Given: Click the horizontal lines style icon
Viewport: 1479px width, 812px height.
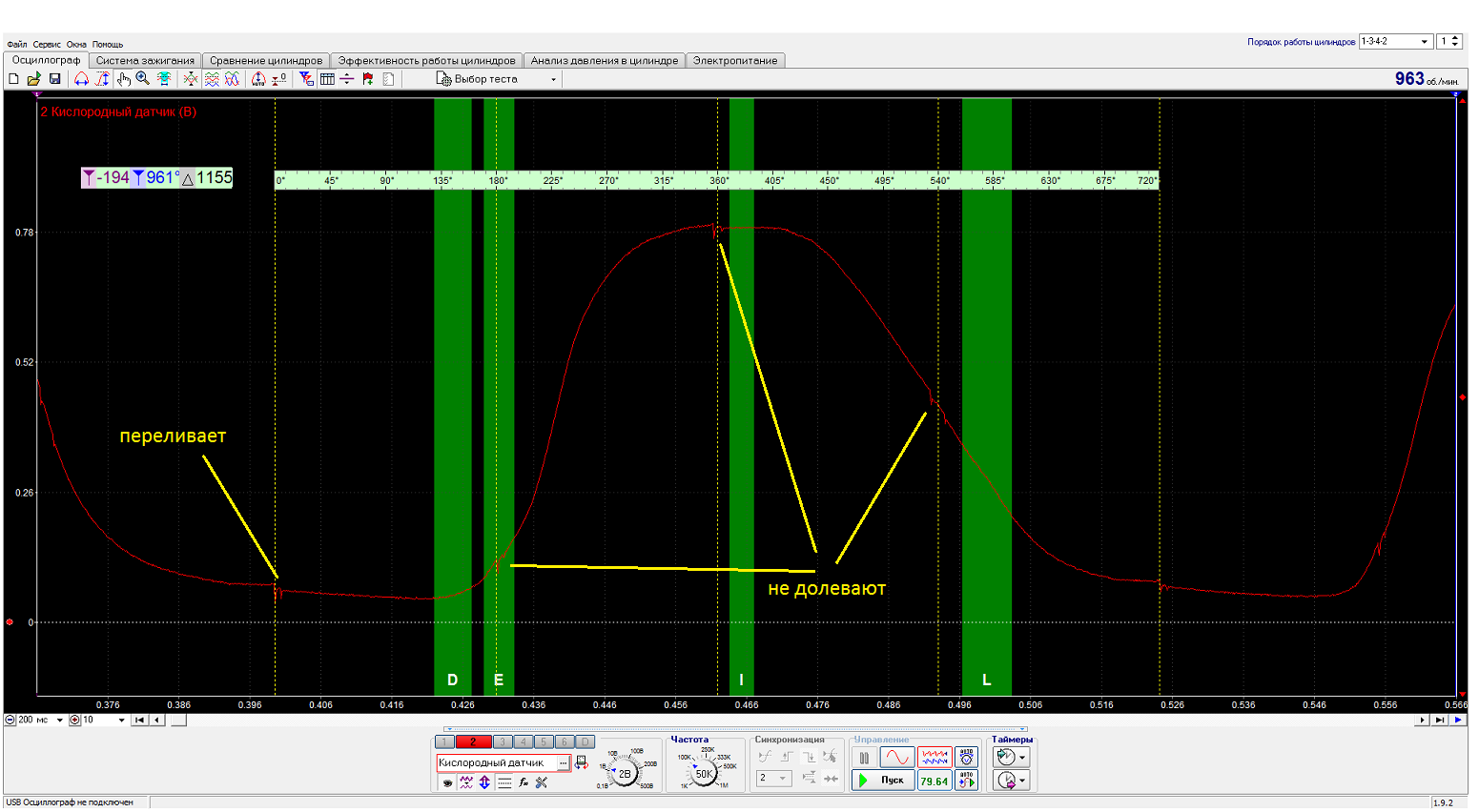Looking at the screenshot, I should pos(503,782).
